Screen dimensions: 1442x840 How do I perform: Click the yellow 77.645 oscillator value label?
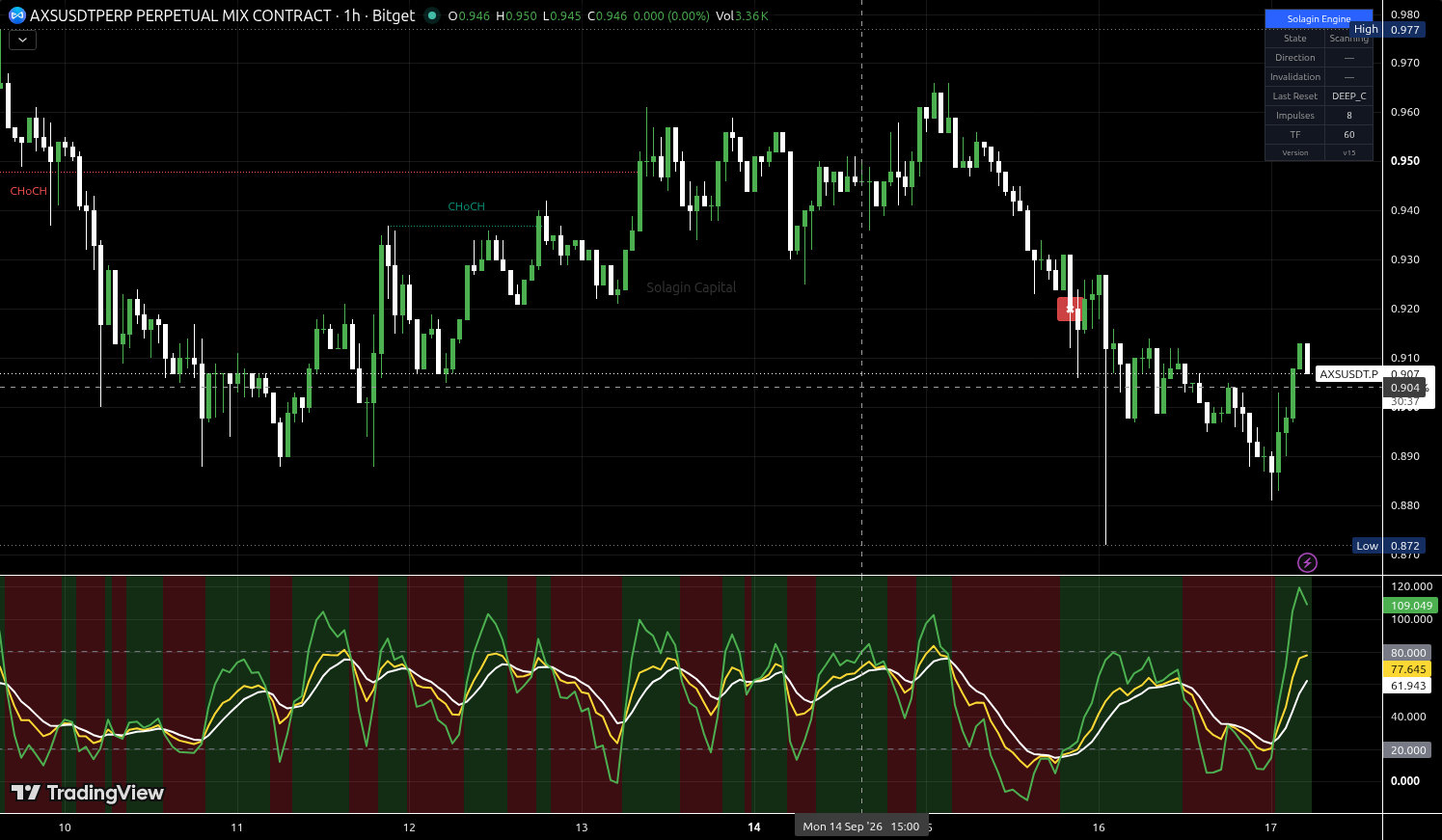coord(1408,669)
